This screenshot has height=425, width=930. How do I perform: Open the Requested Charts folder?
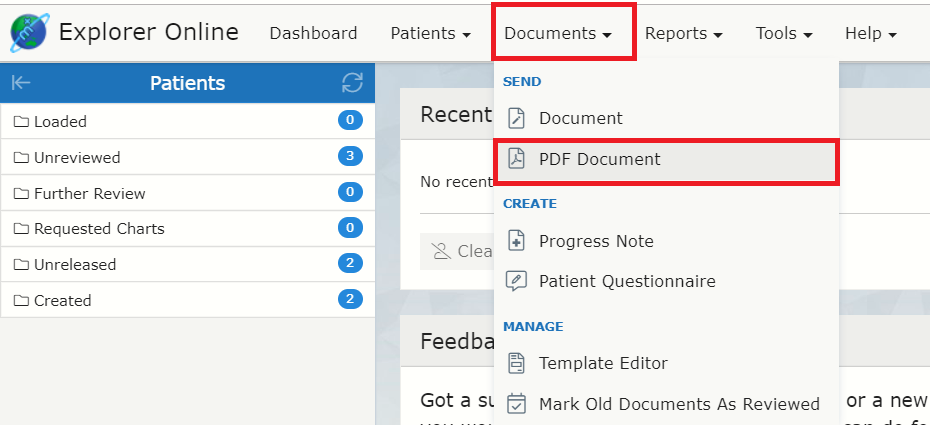[x=187, y=228]
